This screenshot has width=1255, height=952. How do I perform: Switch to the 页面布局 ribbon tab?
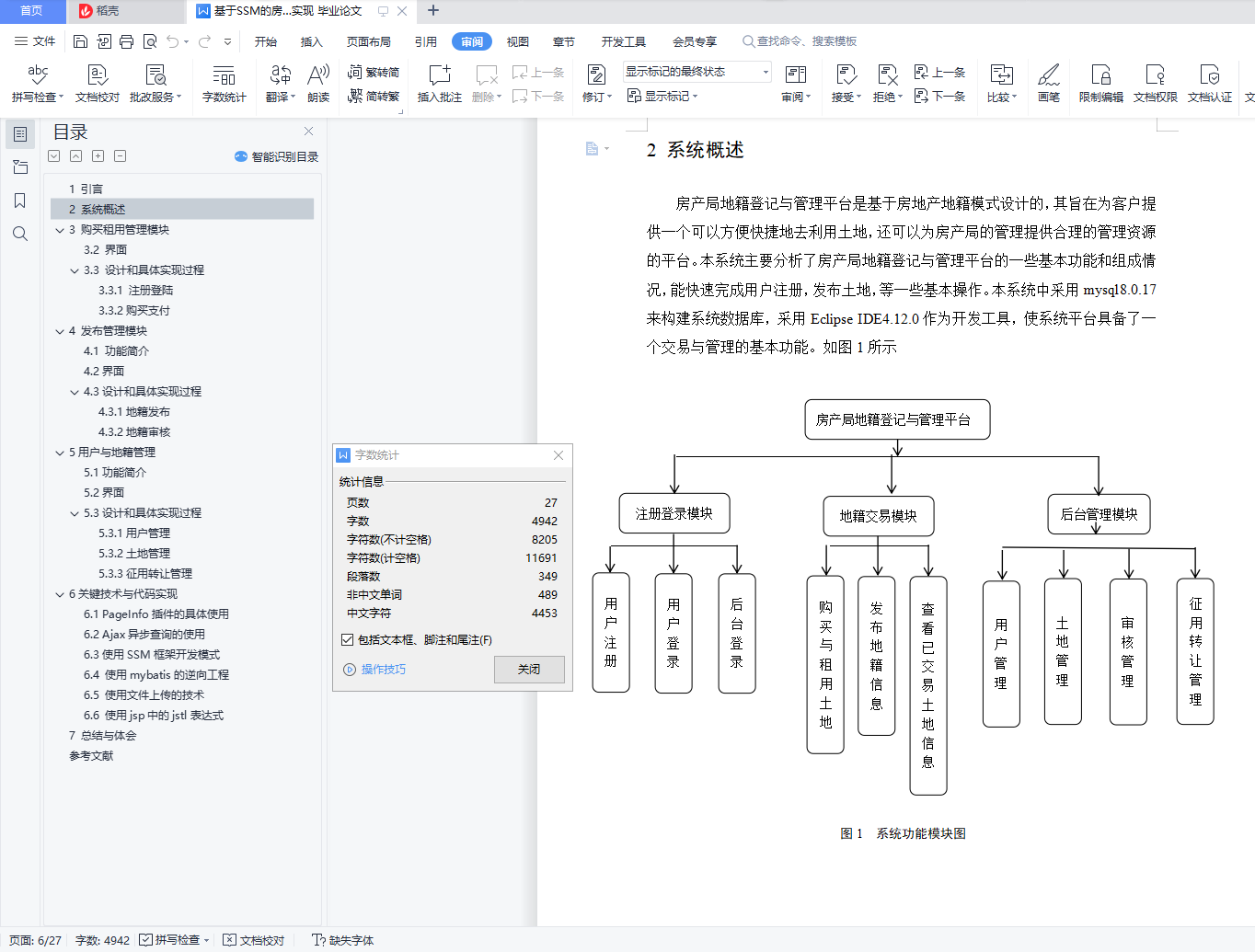click(x=369, y=41)
